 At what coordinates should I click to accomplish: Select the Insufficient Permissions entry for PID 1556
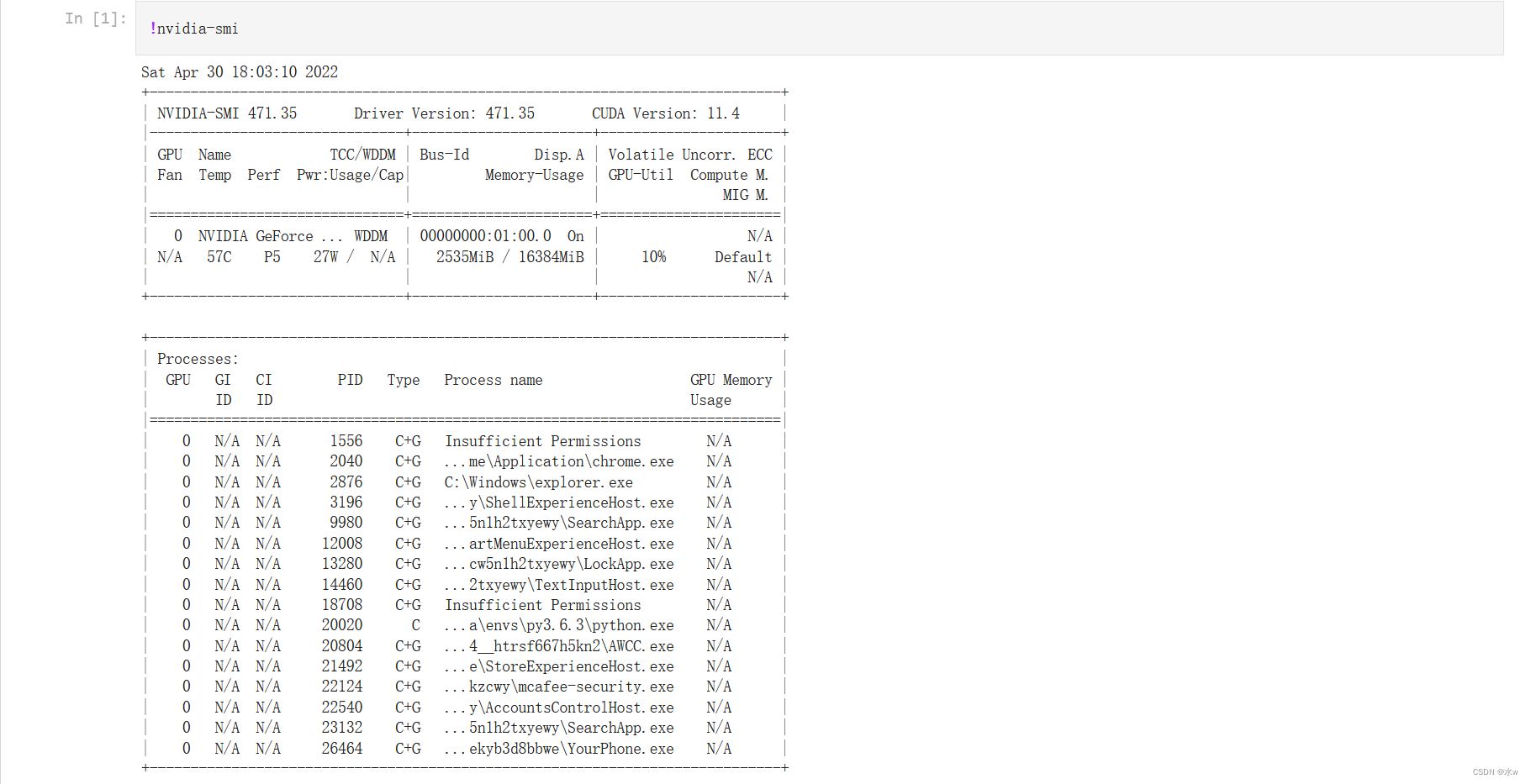(542, 440)
